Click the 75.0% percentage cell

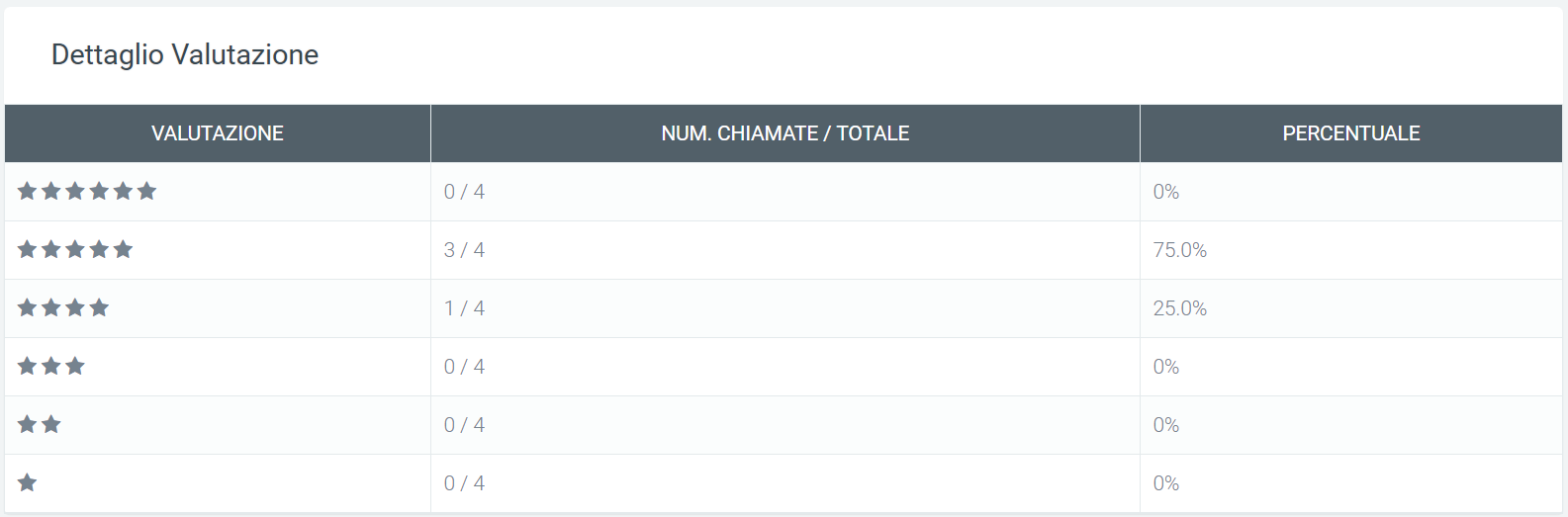[x=1180, y=250]
